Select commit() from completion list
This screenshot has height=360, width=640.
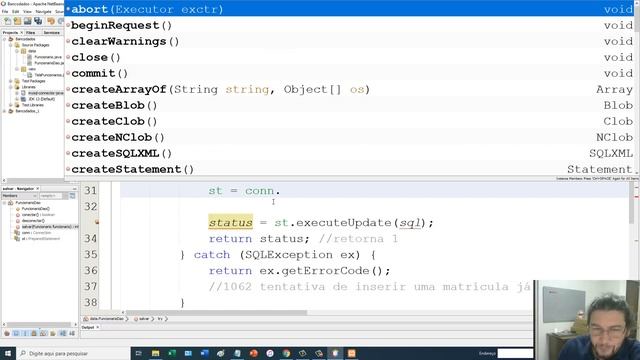pyautogui.click(x=349, y=73)
